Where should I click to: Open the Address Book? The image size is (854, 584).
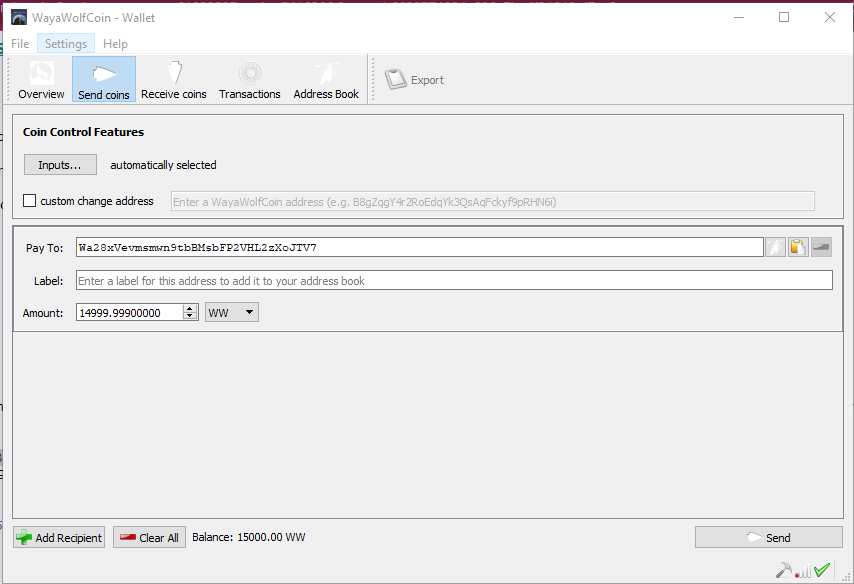[326, 80]
